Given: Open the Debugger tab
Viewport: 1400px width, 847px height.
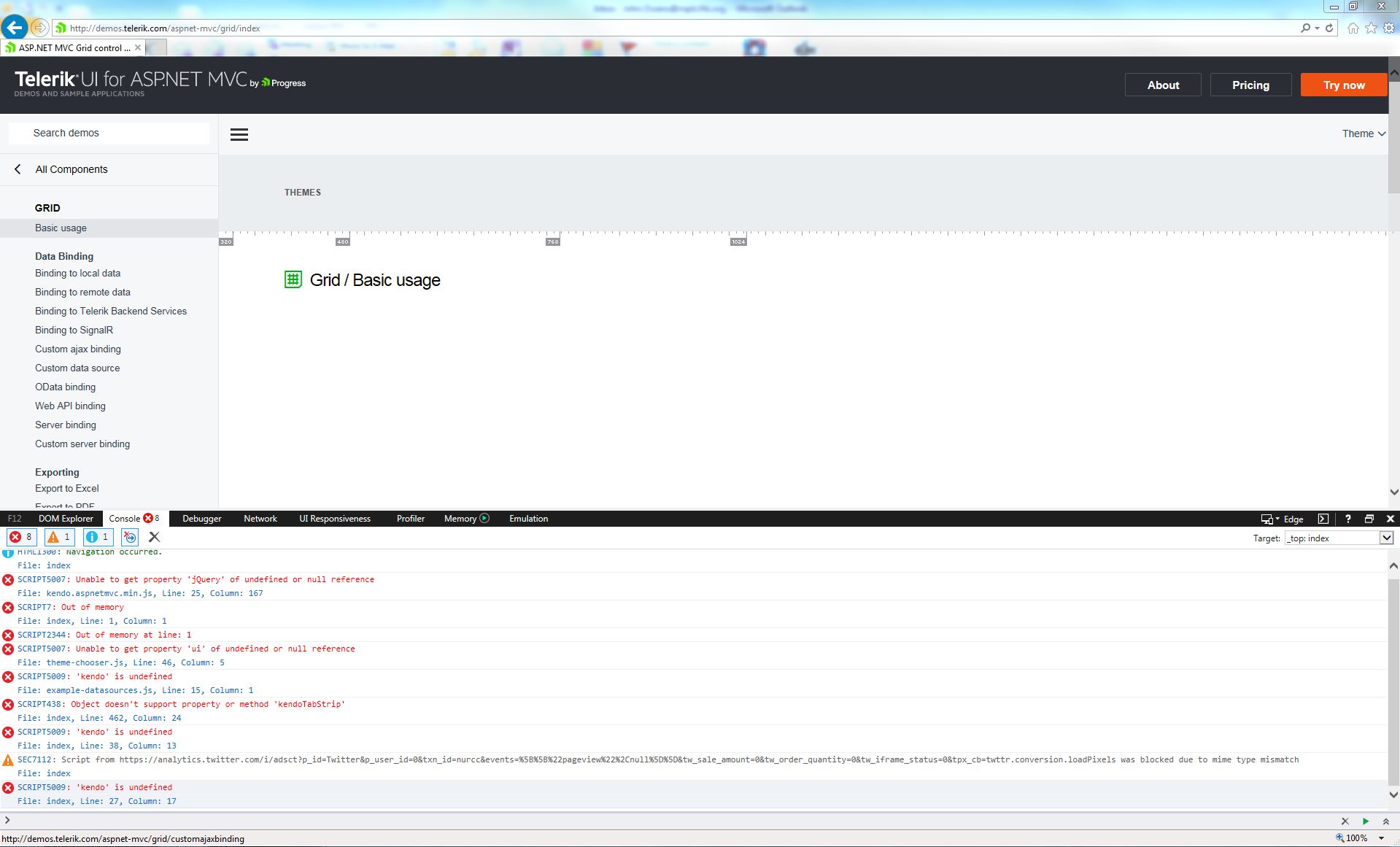Looking at the screenshot, I should coord(202,519).
